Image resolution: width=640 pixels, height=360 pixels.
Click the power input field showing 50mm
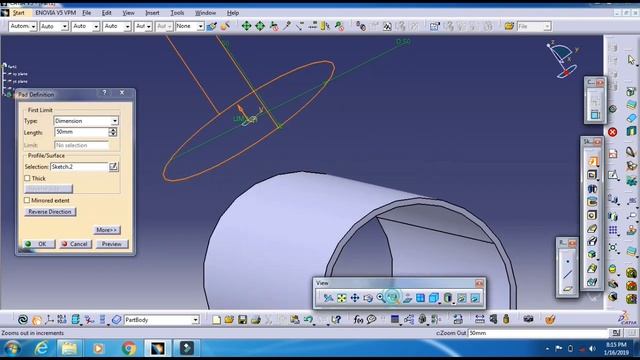538,333
